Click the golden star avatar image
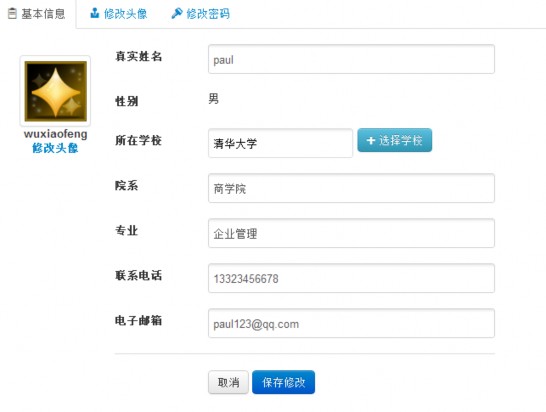546x412 pixels. pos(56,91)
